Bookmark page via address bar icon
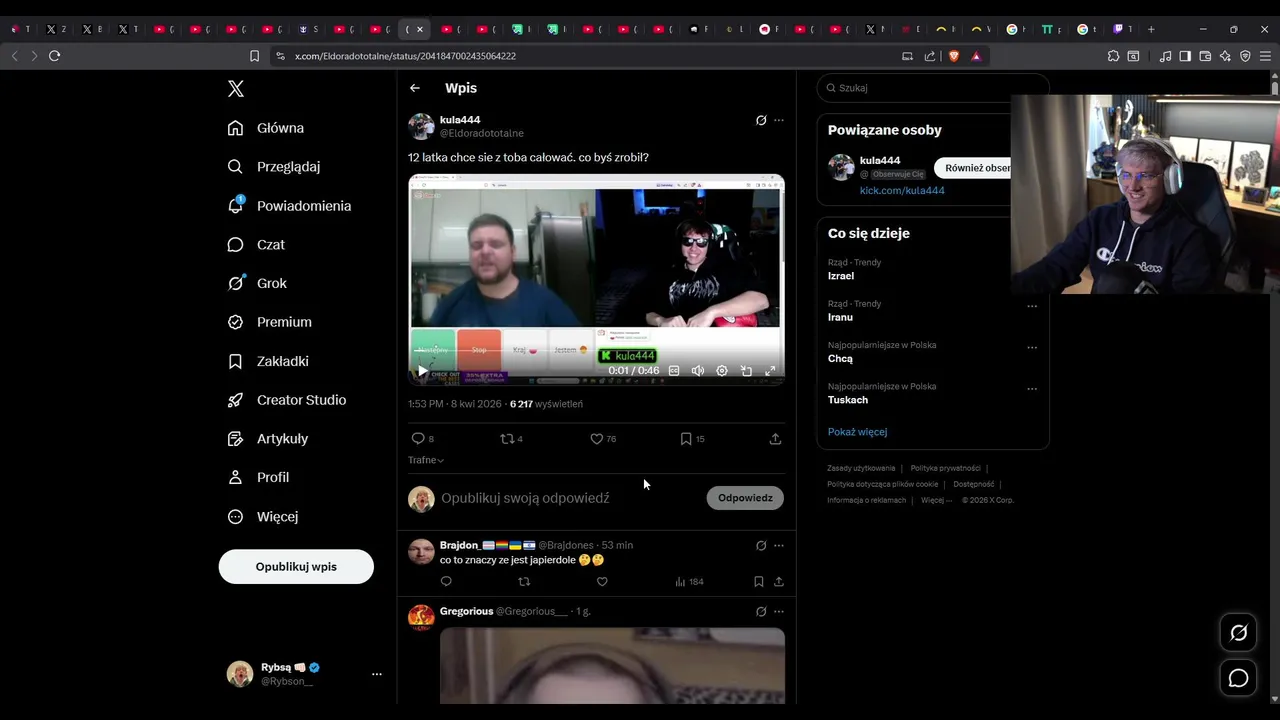 tap(254, 56)
